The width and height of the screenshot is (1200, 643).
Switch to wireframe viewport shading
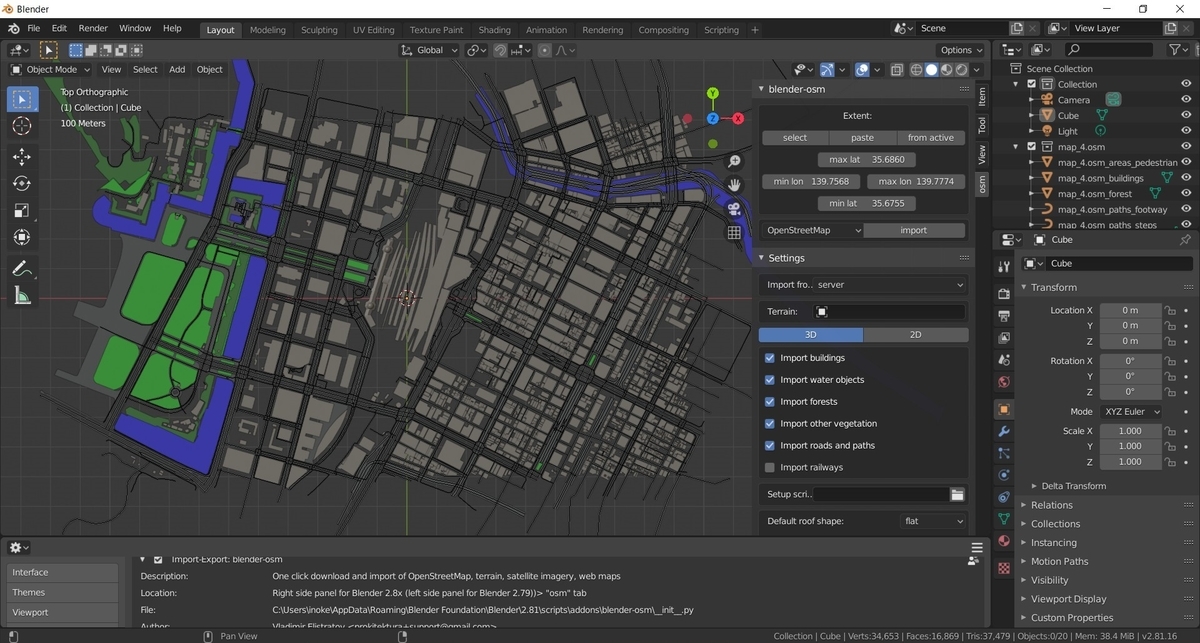tap(916, 70)
